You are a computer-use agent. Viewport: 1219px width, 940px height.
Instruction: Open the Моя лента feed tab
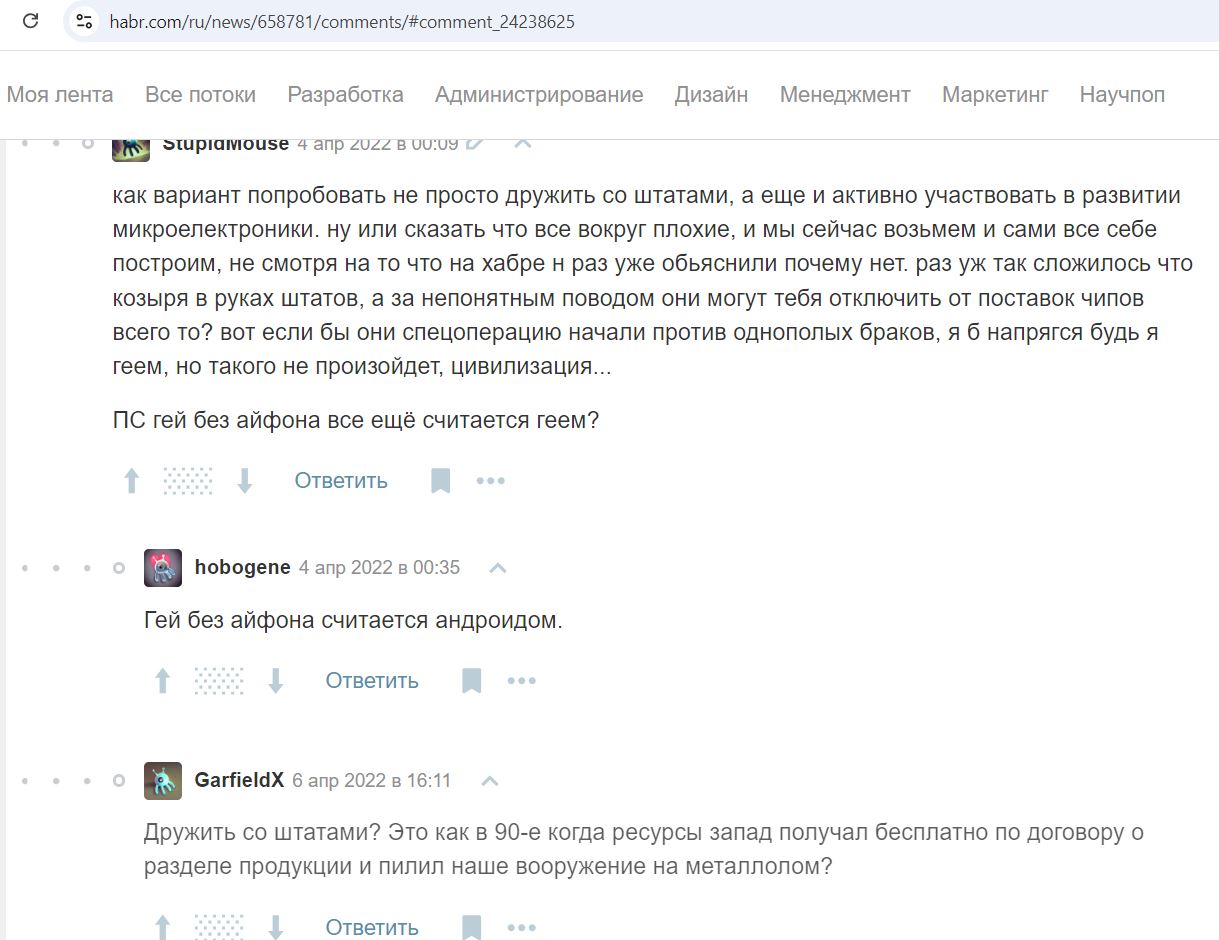(x=60, y=95)
